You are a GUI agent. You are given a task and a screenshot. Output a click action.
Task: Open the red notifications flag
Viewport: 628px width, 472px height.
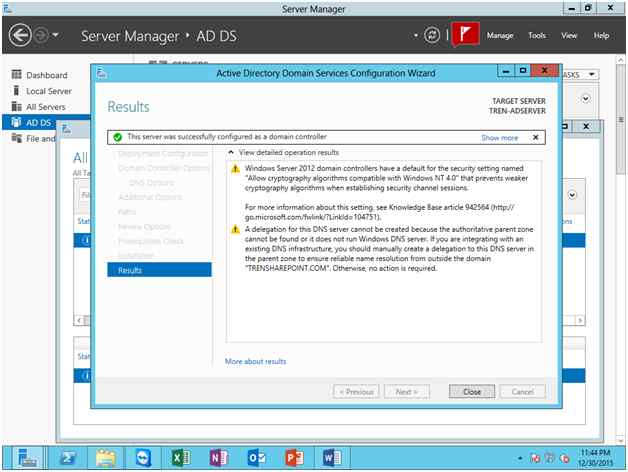coord(465,34)
